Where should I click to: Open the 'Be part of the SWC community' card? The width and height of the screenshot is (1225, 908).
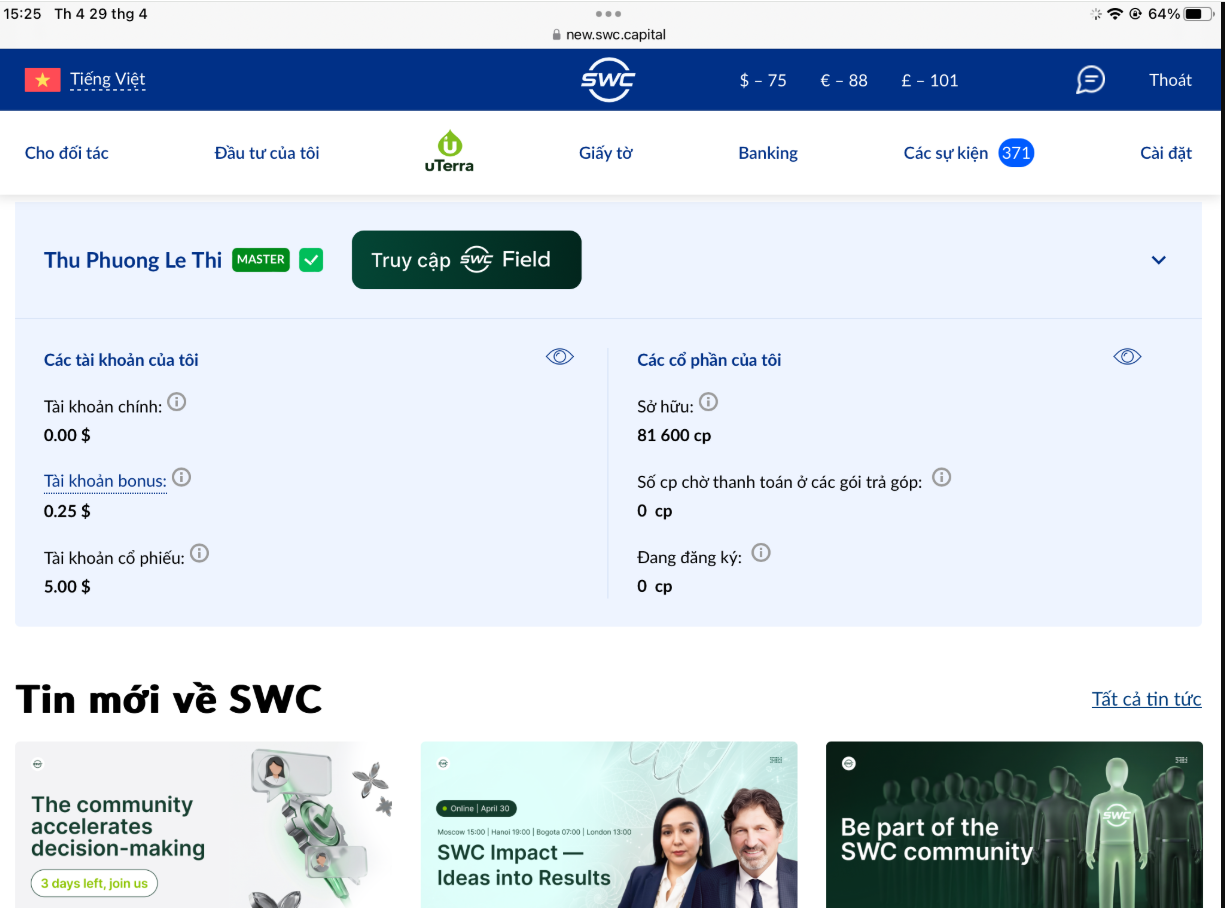(x=1014, y=825)
